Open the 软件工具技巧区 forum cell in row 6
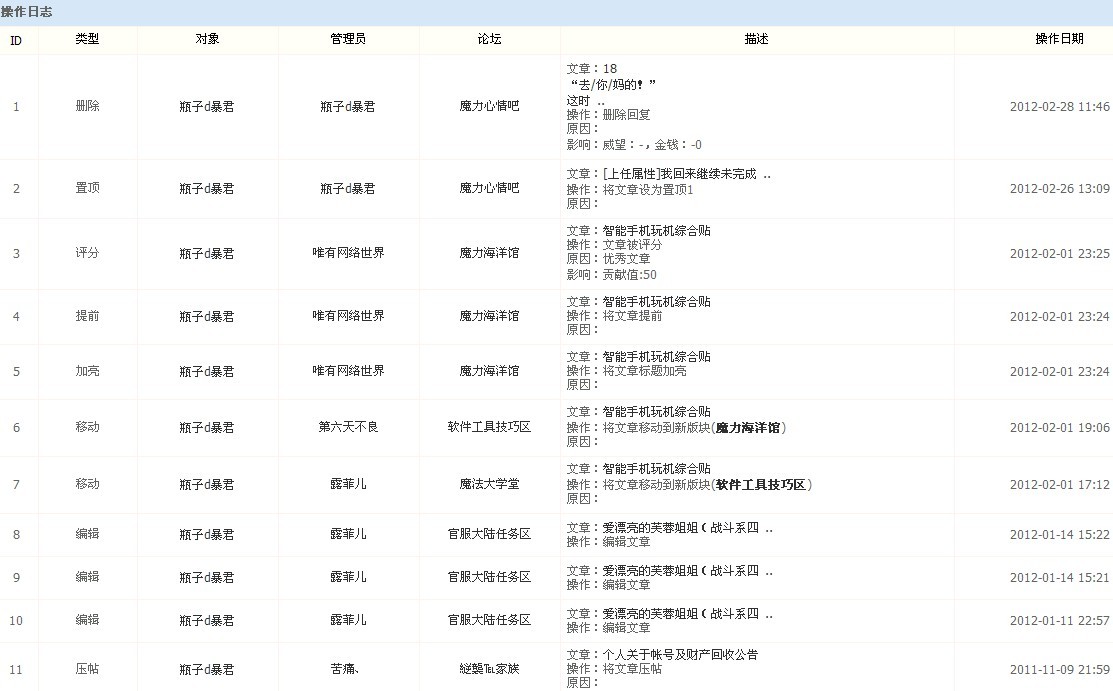 point(489,427)
